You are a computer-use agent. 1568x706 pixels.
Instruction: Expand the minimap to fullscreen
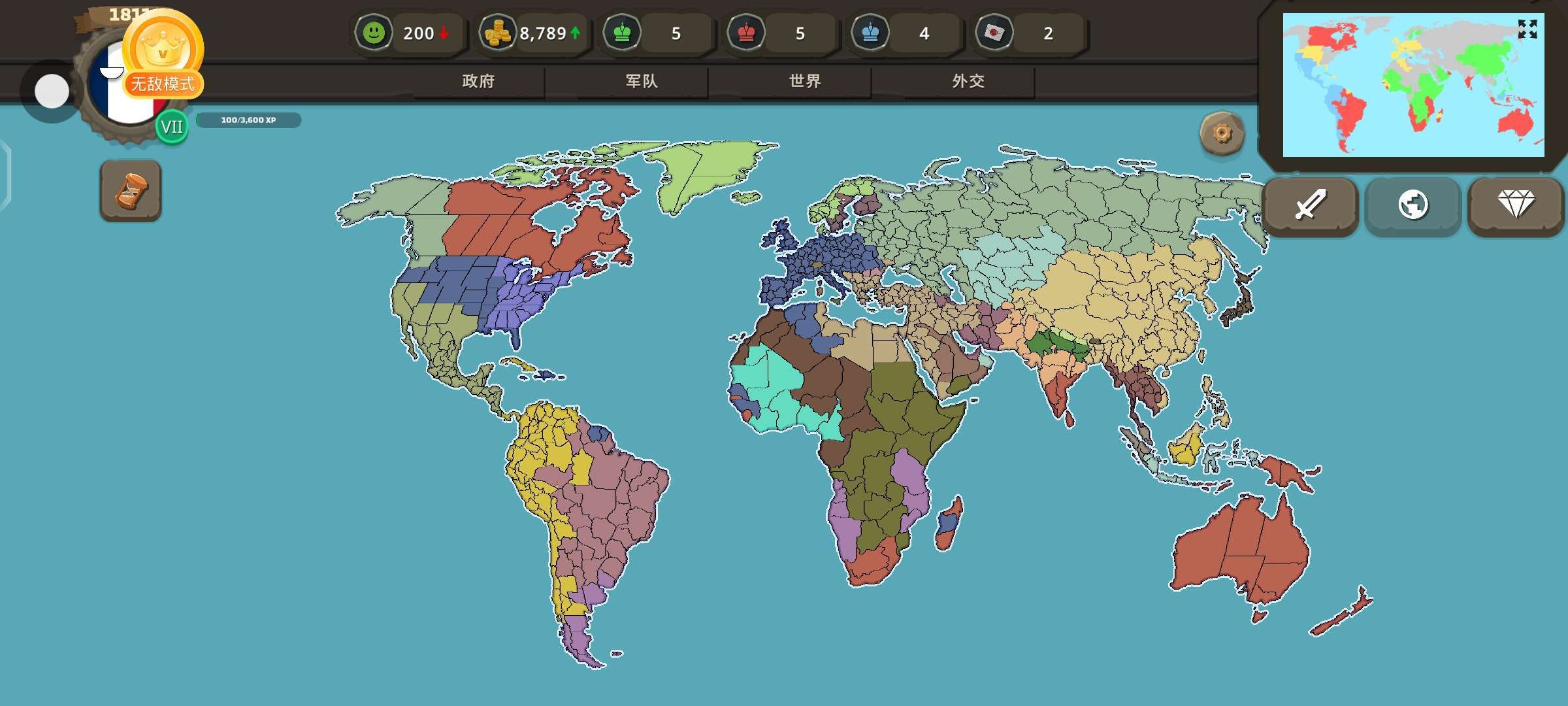[x=1527, y=29]
